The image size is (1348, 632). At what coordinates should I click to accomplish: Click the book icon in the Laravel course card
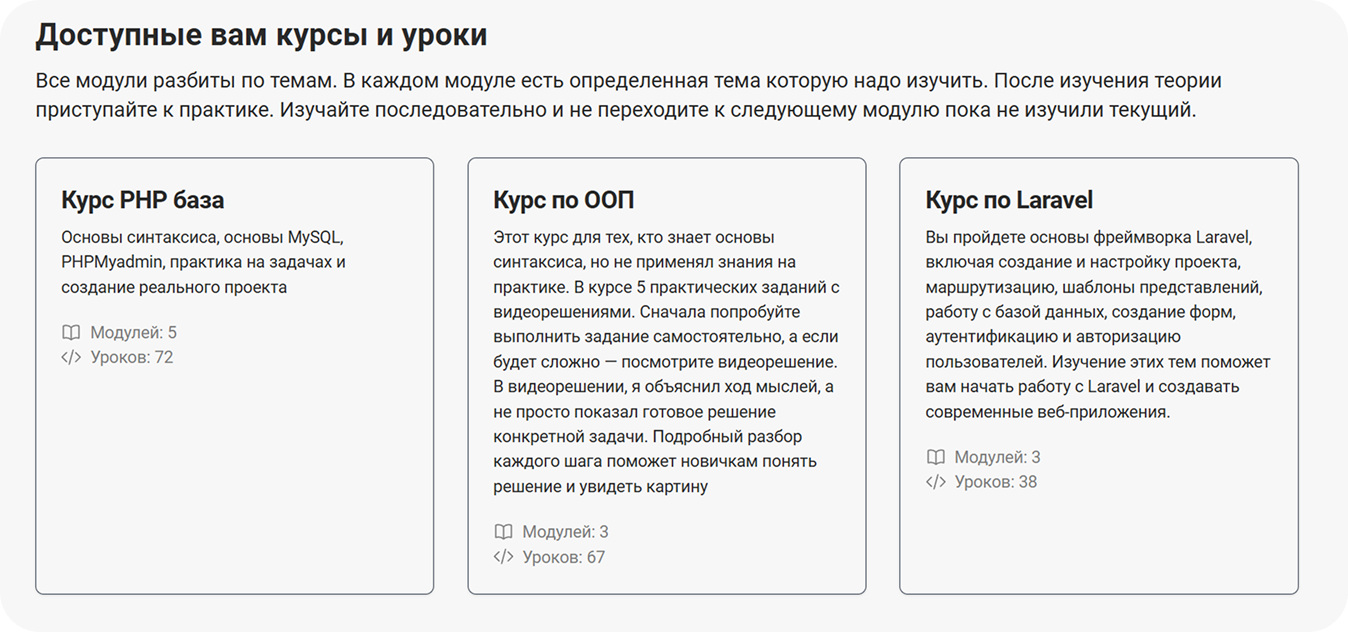(935, 457)
